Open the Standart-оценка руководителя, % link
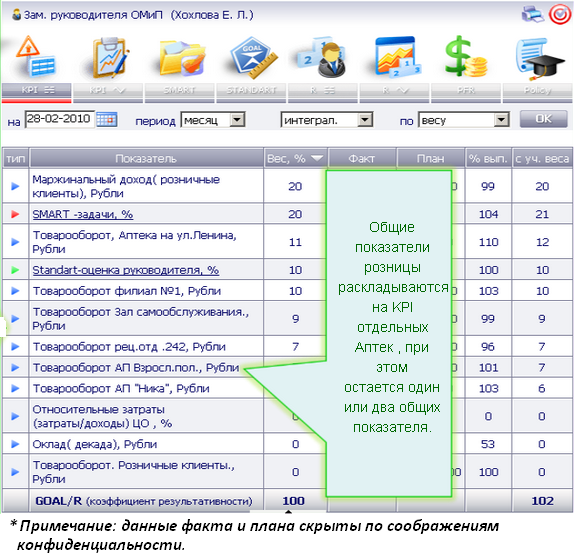Image resolution: width=574 pixels, height=558 pixels. click(126, 270)
